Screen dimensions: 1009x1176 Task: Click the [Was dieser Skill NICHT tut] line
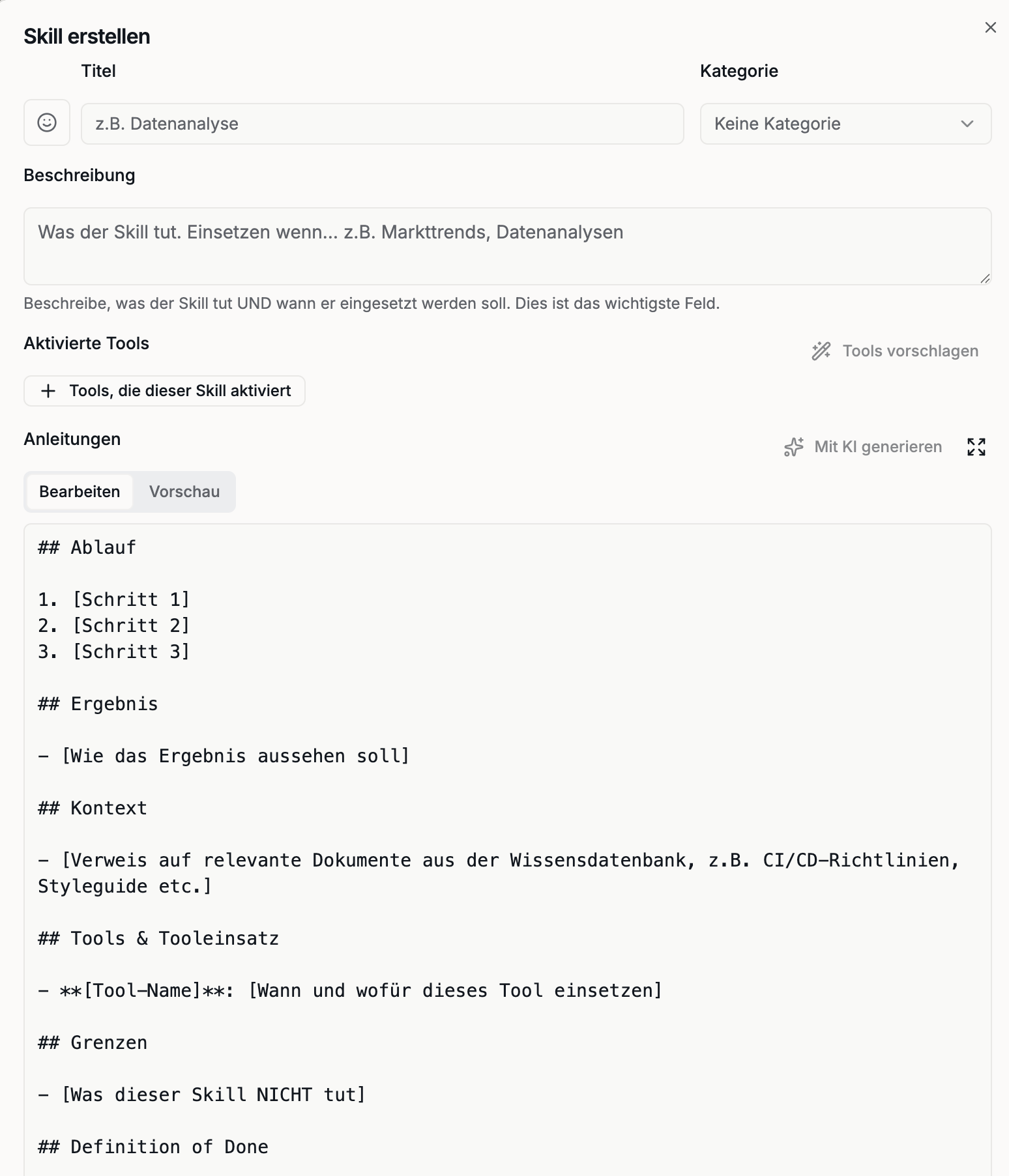[213, 1095]
